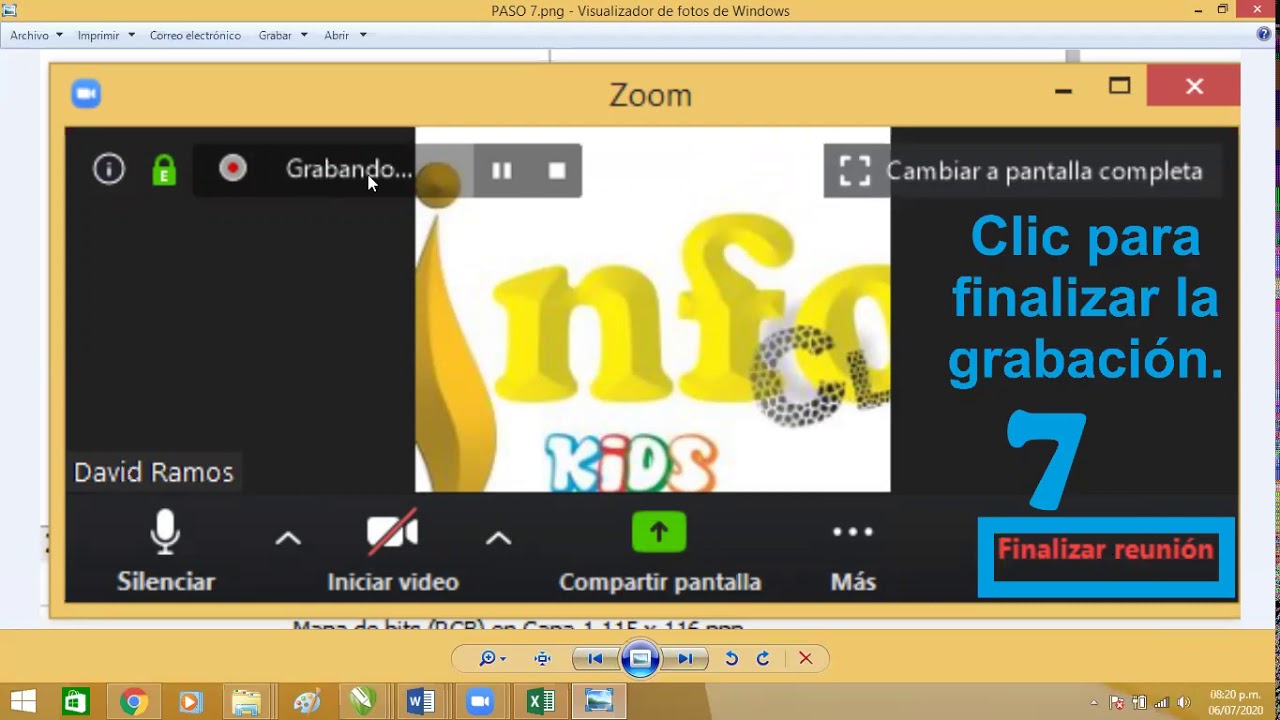Click the Grabando... recording label
1280x720 pixels.
click(349, 169)
